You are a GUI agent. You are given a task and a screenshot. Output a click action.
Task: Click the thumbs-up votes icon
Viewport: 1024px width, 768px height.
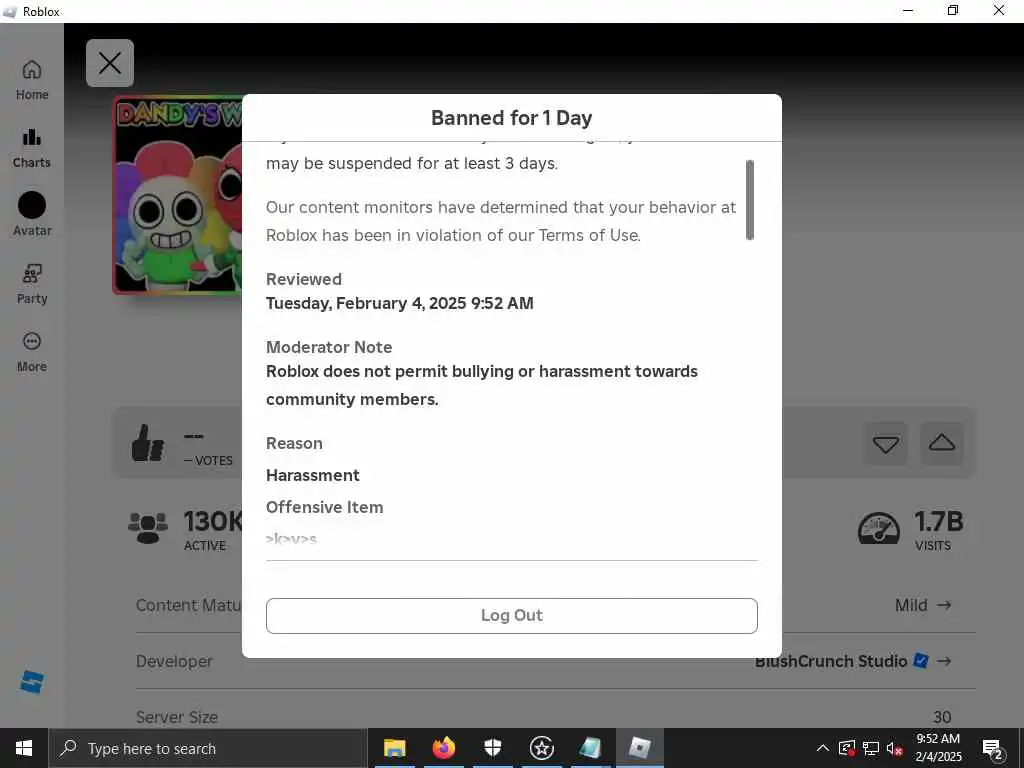tap(148, 443)
